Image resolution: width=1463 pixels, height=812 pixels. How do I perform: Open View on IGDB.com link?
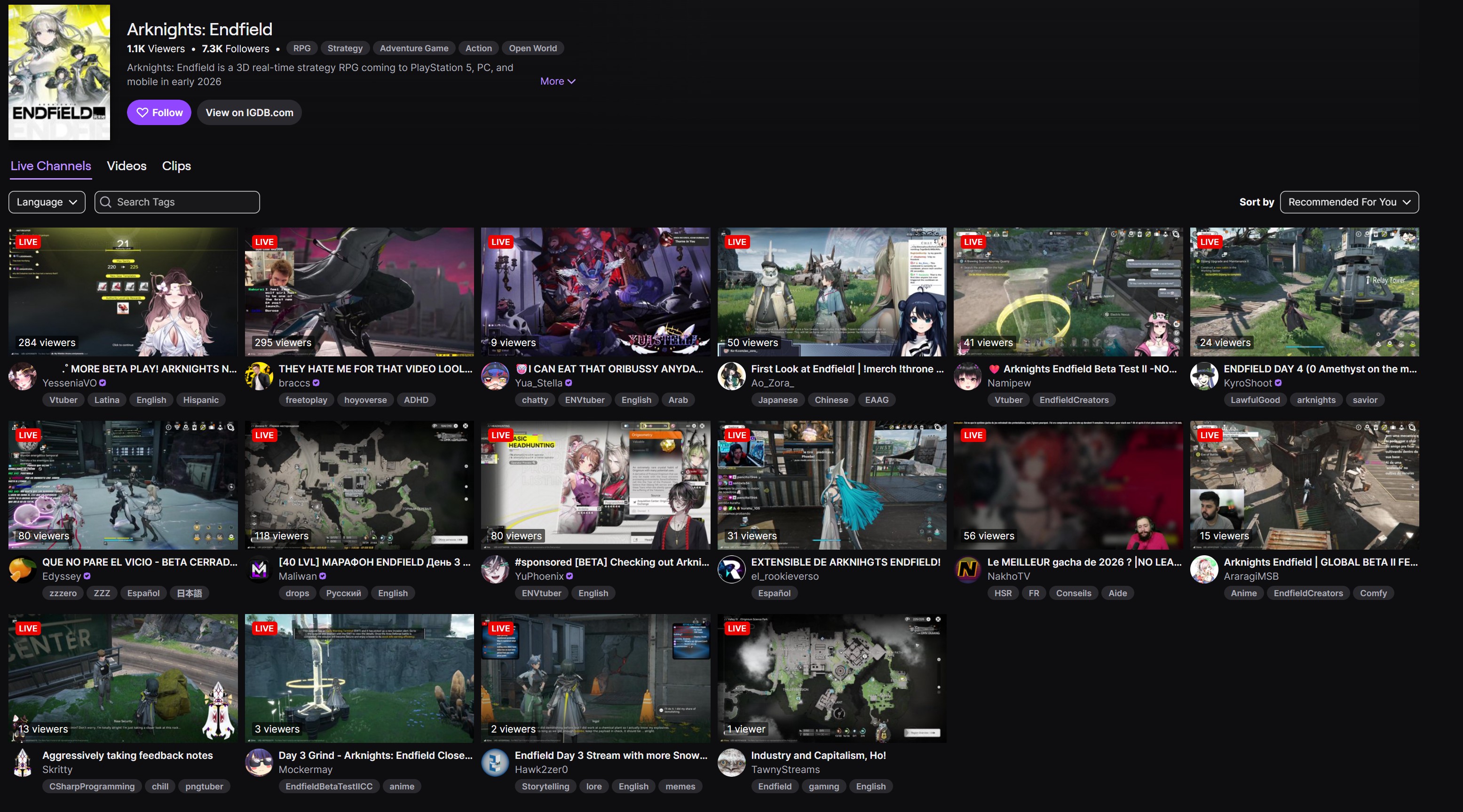(x=249, y=112)
